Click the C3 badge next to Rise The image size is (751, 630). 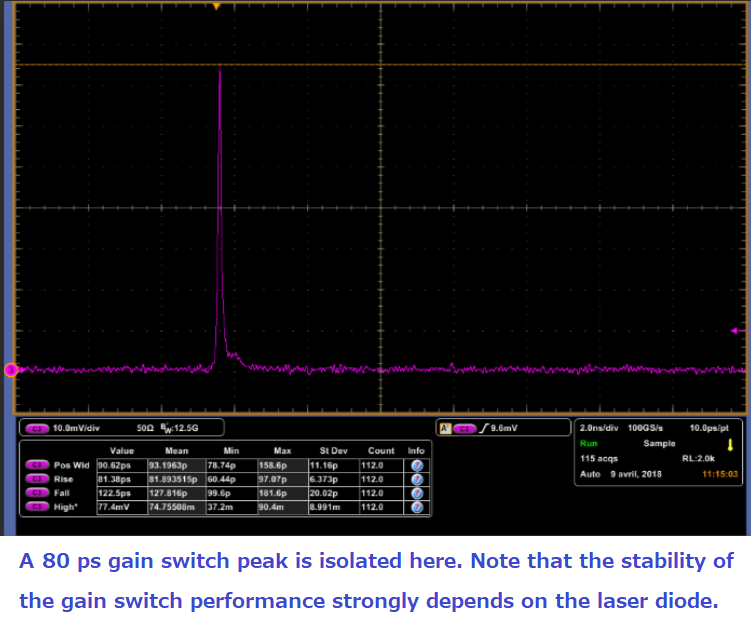click(x=38, y=479)
